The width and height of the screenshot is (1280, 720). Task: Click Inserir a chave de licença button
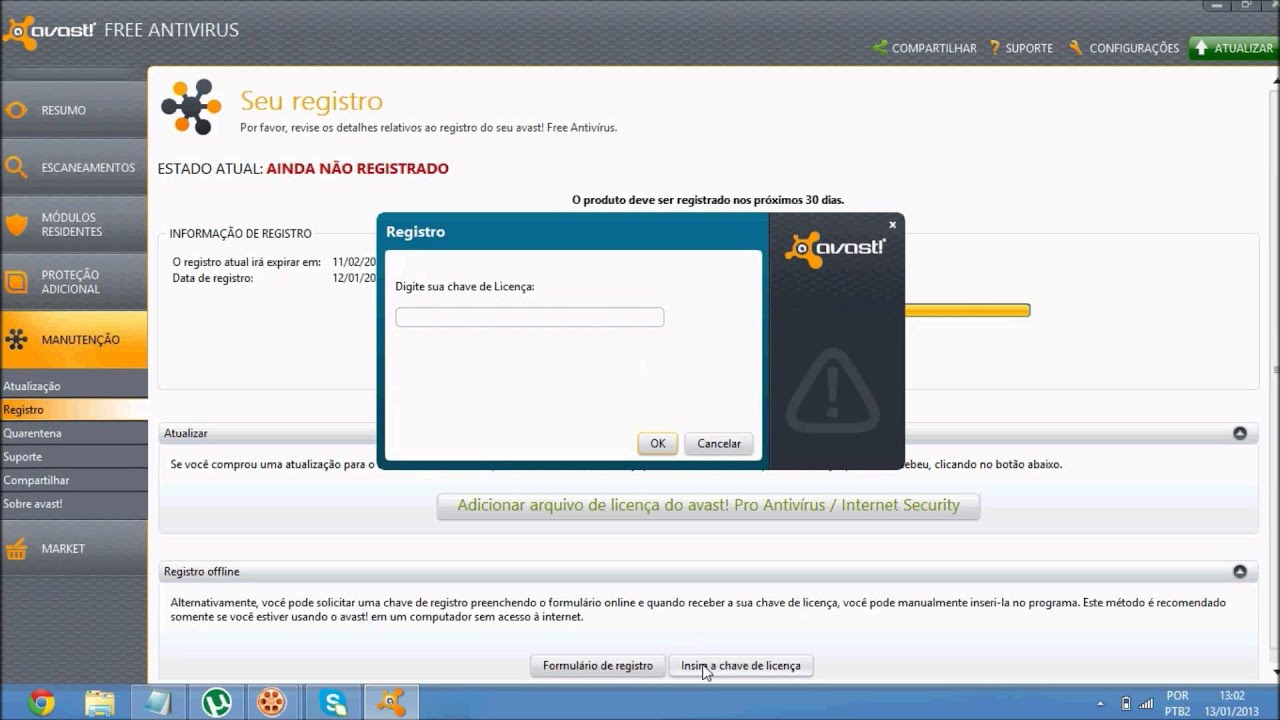click(741, 666)
